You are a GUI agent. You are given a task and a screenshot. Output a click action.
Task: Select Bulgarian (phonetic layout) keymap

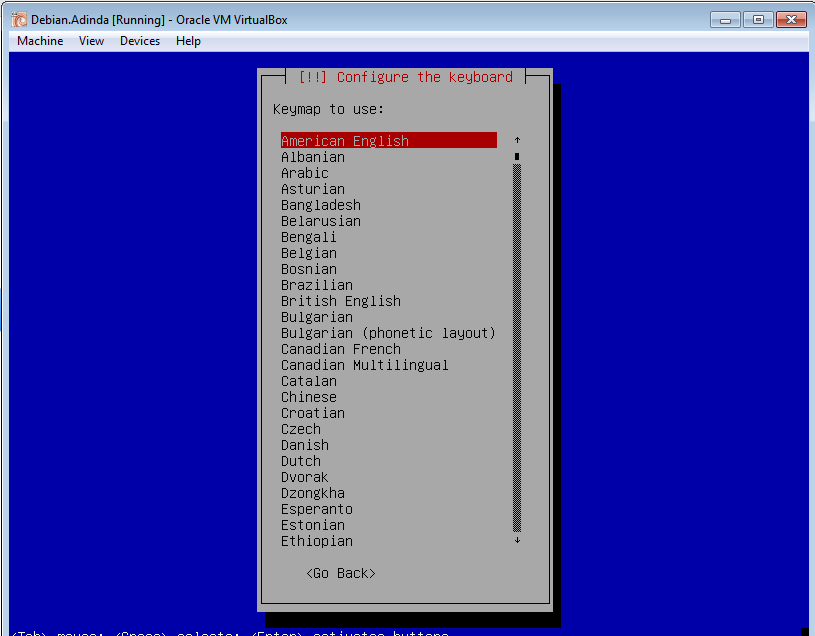coord(389,333)
